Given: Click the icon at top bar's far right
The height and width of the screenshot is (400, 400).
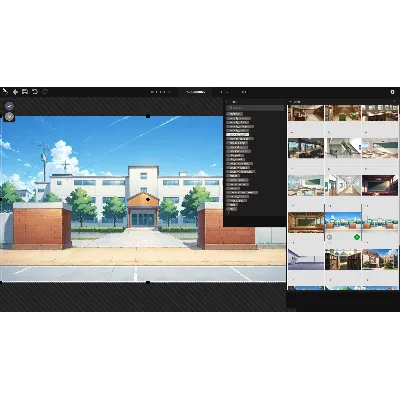Looking at the screenshot, I should click(392, 92).
